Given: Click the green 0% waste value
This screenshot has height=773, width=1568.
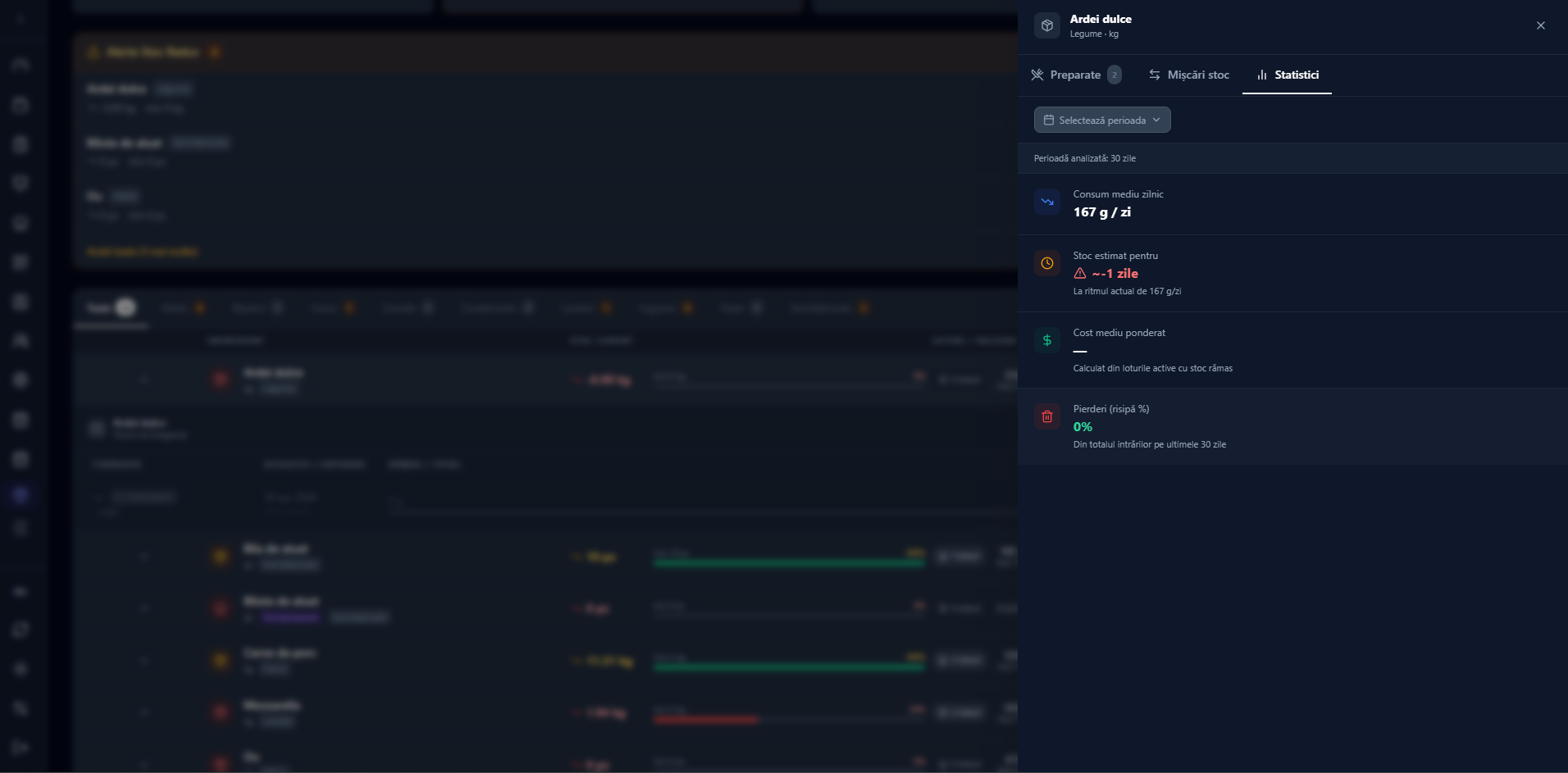Looking at the screenshot, I should pyautogui.click(x=1083, y=427).
